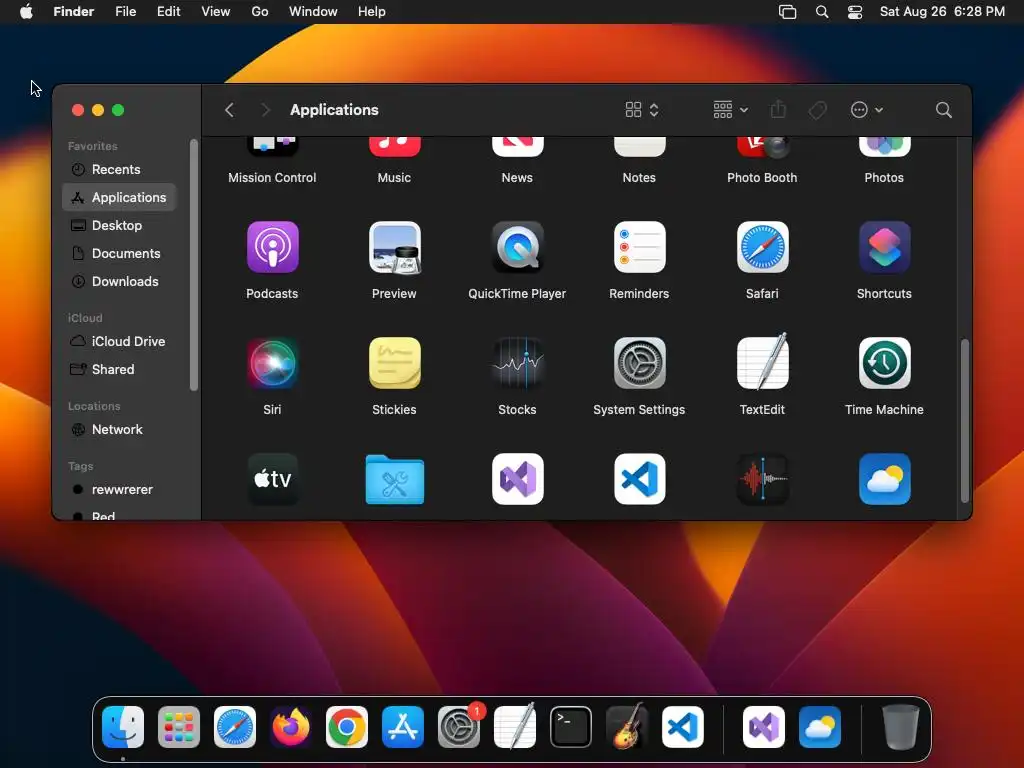Open Spotlight search in menu bar
The height and width of the screenshot is (768, 1024).
[x=822, y=12]
